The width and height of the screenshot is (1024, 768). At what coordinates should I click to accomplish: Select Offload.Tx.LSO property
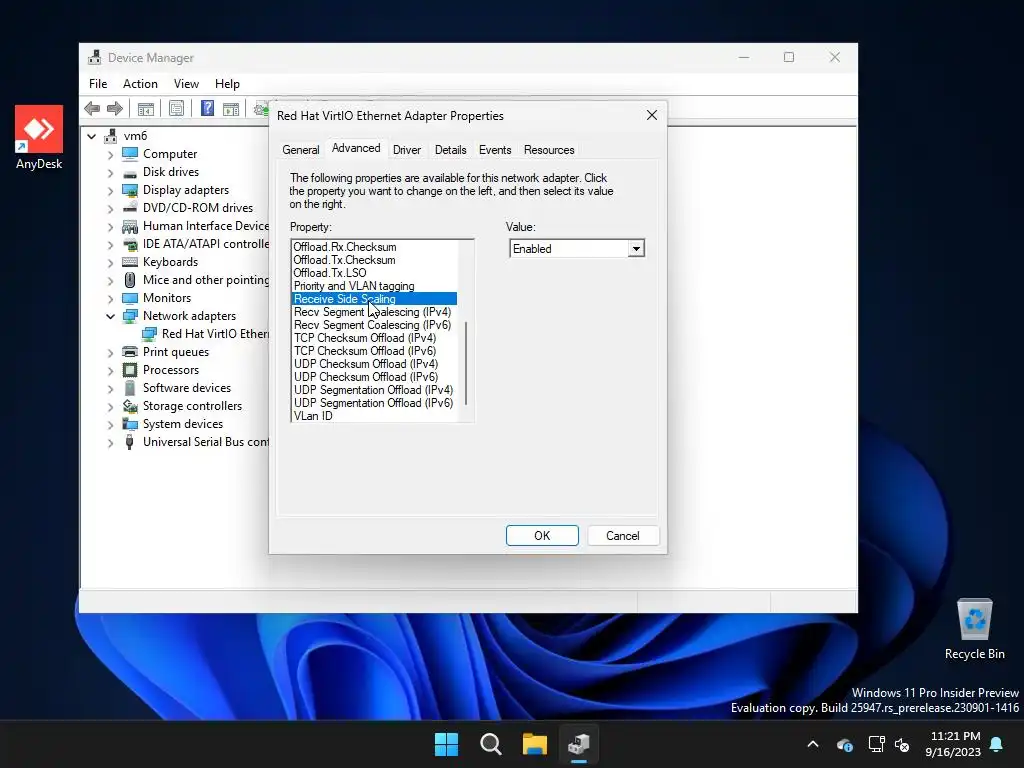coord(374,273)
